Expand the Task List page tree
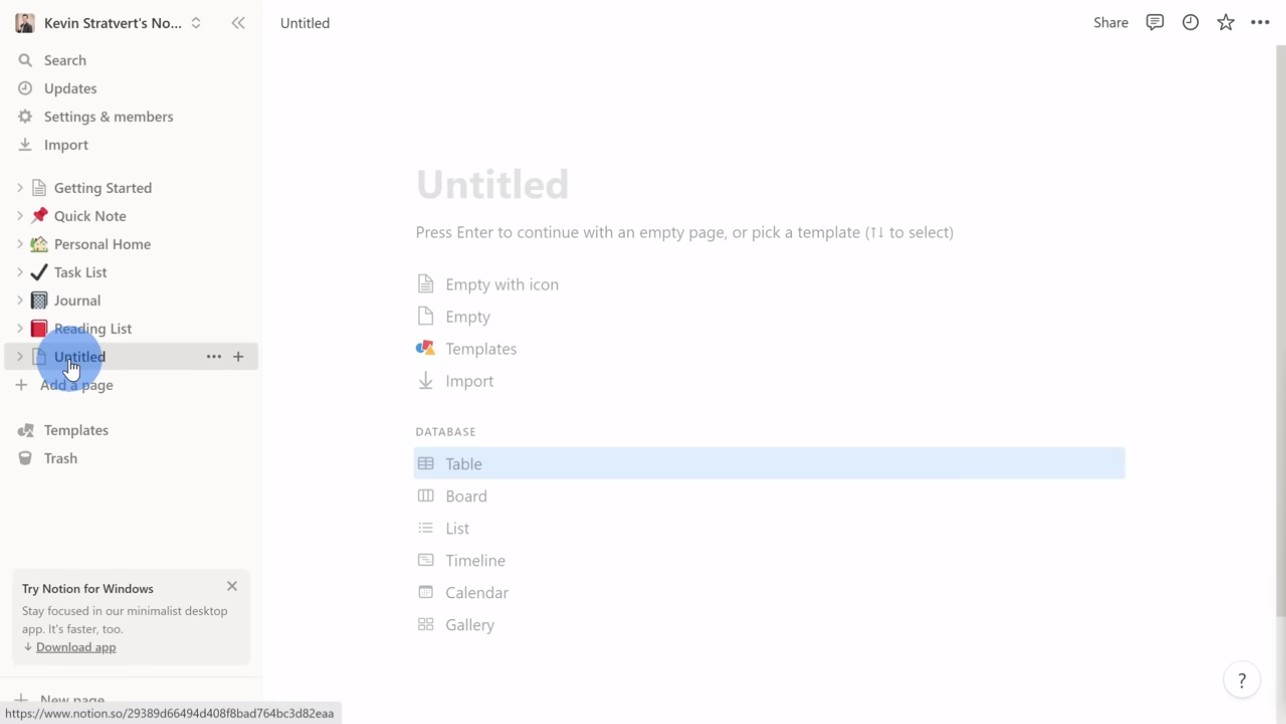This screenshot has height=724, width=1286. [19, 271]
